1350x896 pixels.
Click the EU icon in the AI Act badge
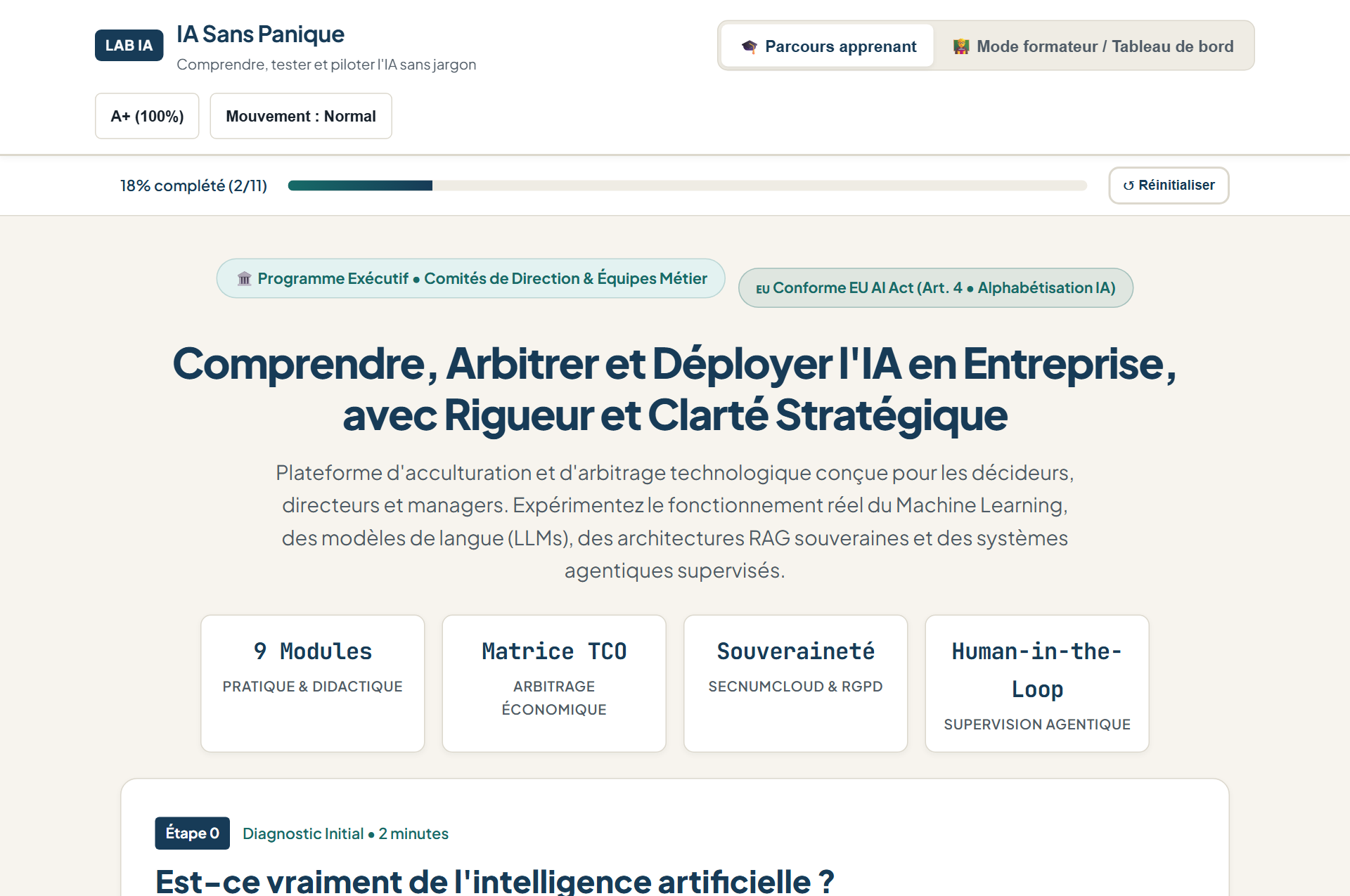click(763, 289)
